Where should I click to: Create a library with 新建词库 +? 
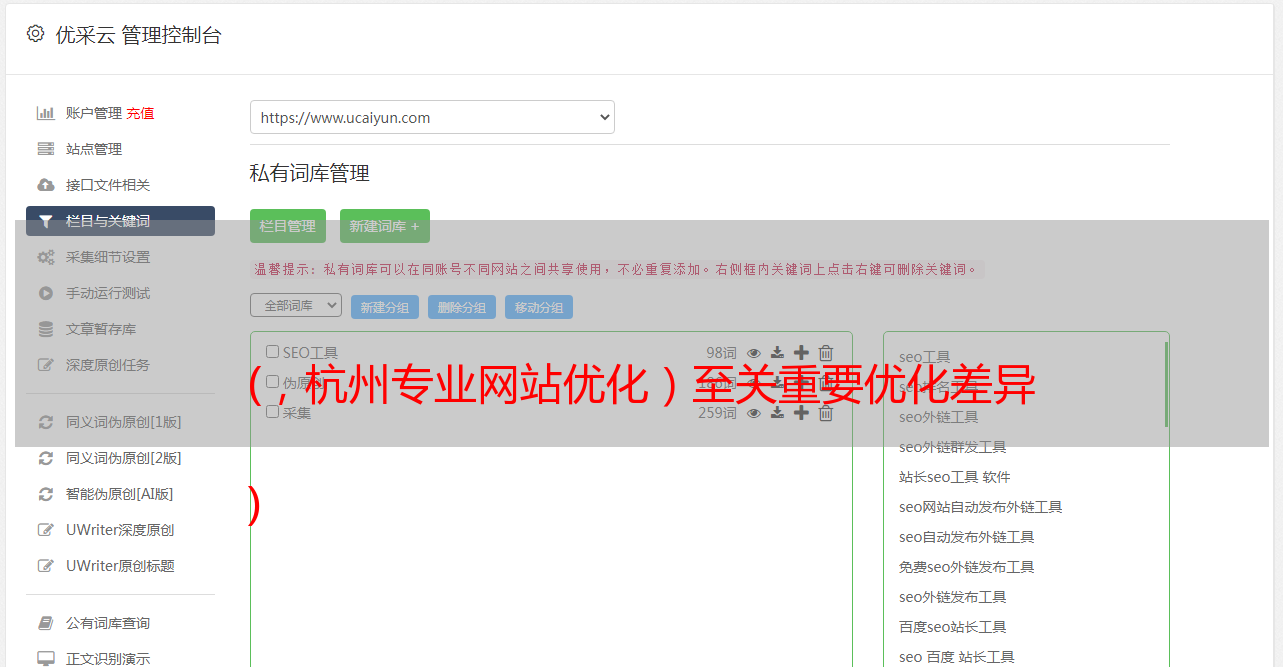pos(385,226)
